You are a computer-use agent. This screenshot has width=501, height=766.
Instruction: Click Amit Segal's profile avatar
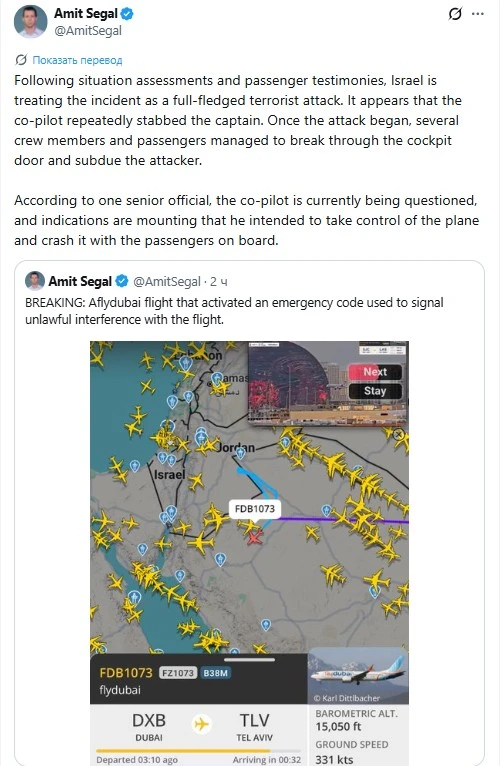tap(30, 21)
